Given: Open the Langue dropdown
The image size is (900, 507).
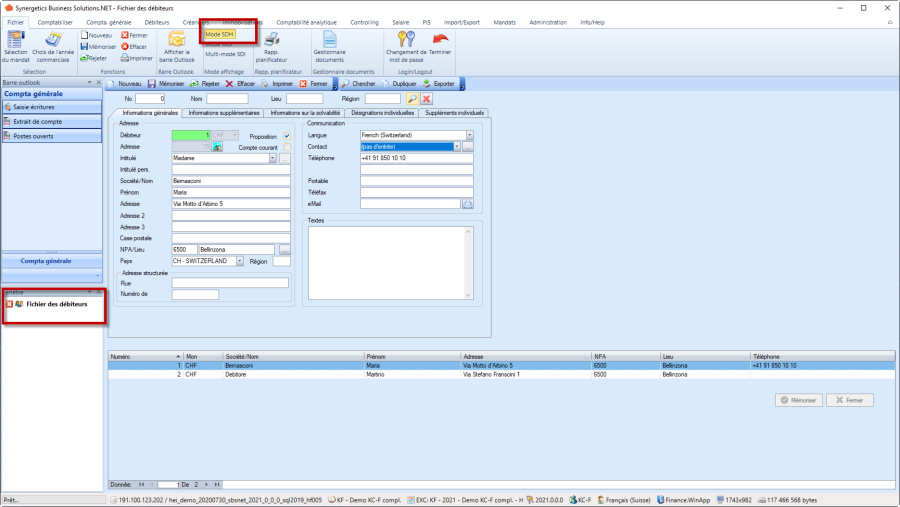Looking at the screenshot, I should 469,135.
